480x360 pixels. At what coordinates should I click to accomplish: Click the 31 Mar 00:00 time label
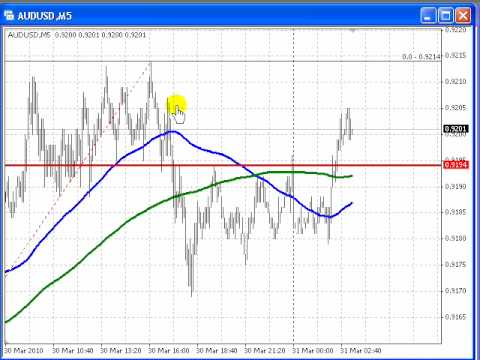pos(313,351)
